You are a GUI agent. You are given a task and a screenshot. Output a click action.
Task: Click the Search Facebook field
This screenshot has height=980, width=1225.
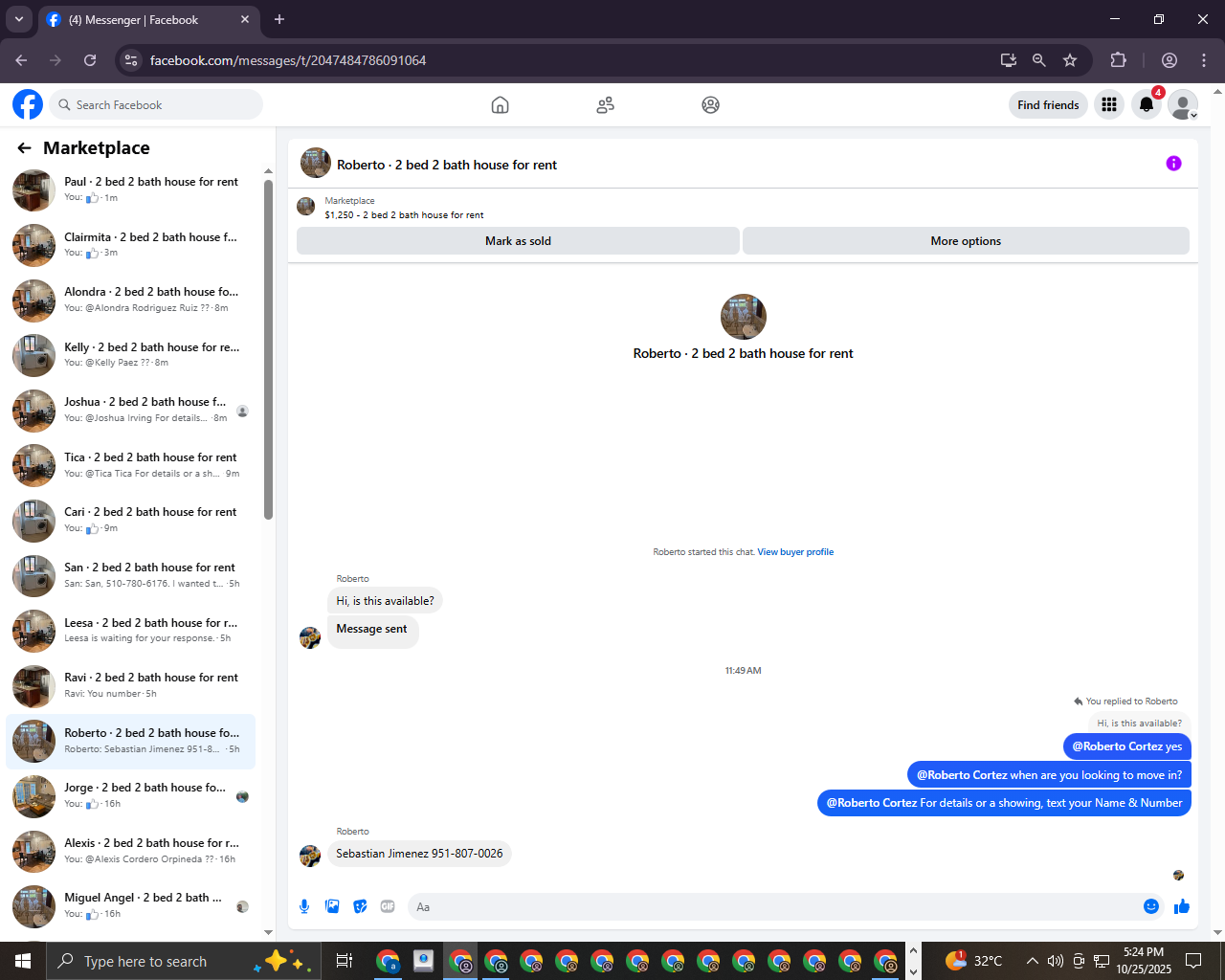[155, 105]
